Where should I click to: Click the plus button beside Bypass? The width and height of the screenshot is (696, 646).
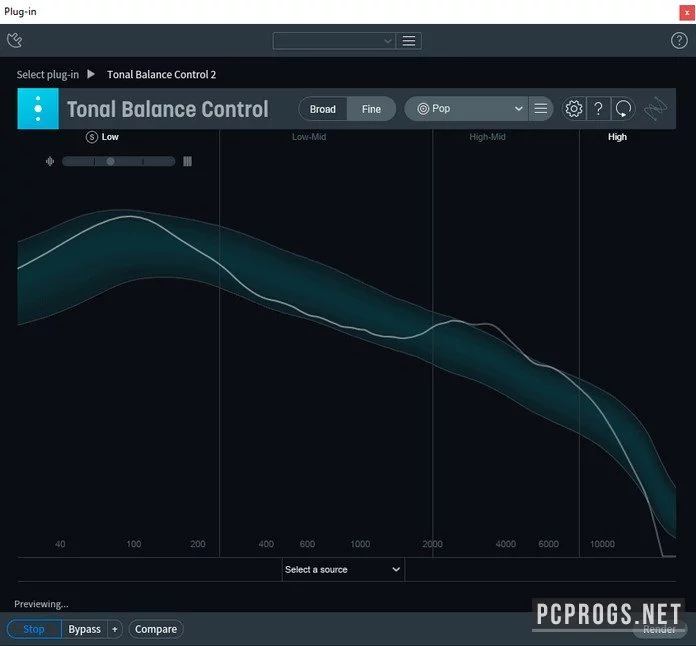[115, 629]
